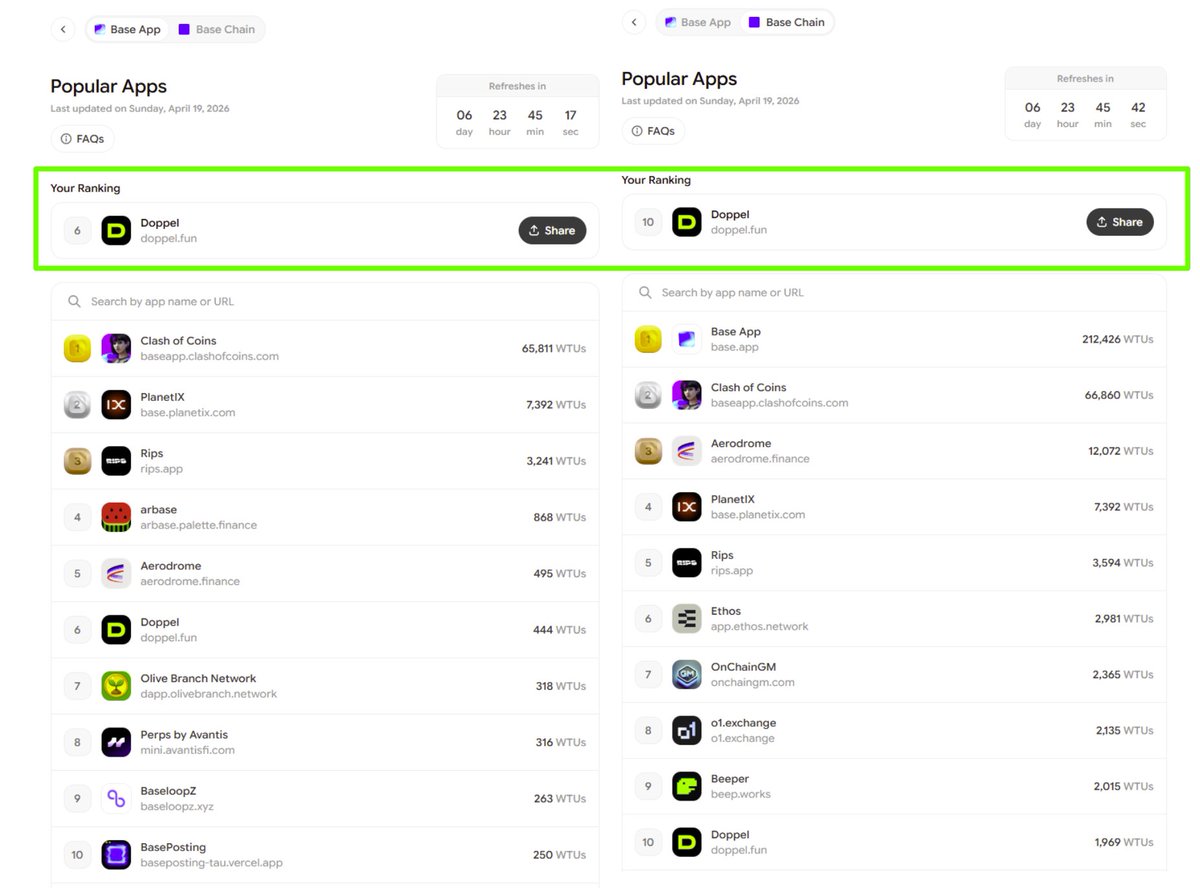Open PlanetIX icon ranked fourth
This screenshot has width=1200, height=888.
click(x=687, y=507)
